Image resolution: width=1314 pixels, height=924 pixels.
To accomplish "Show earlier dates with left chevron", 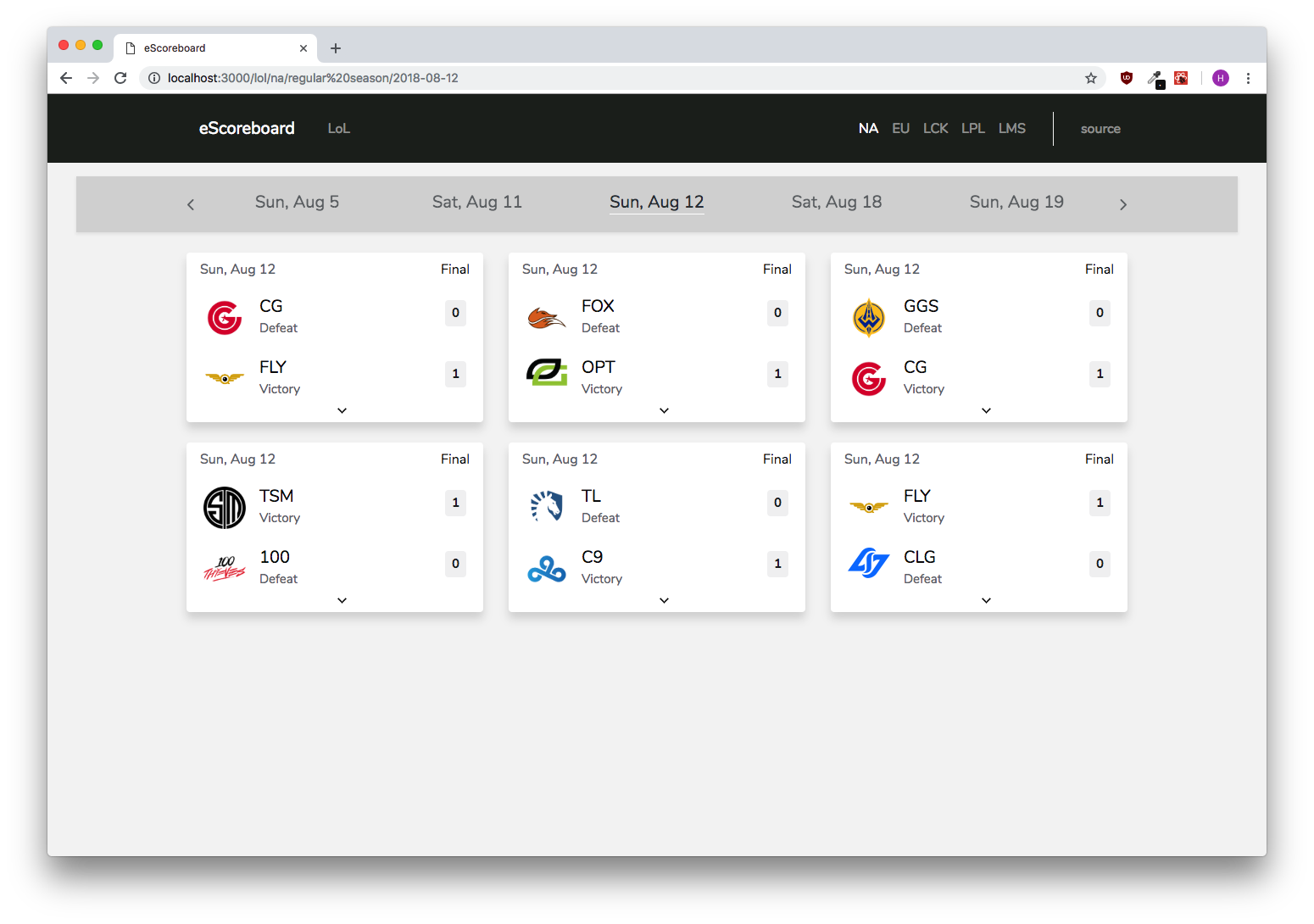I will [x=191, y=204].
